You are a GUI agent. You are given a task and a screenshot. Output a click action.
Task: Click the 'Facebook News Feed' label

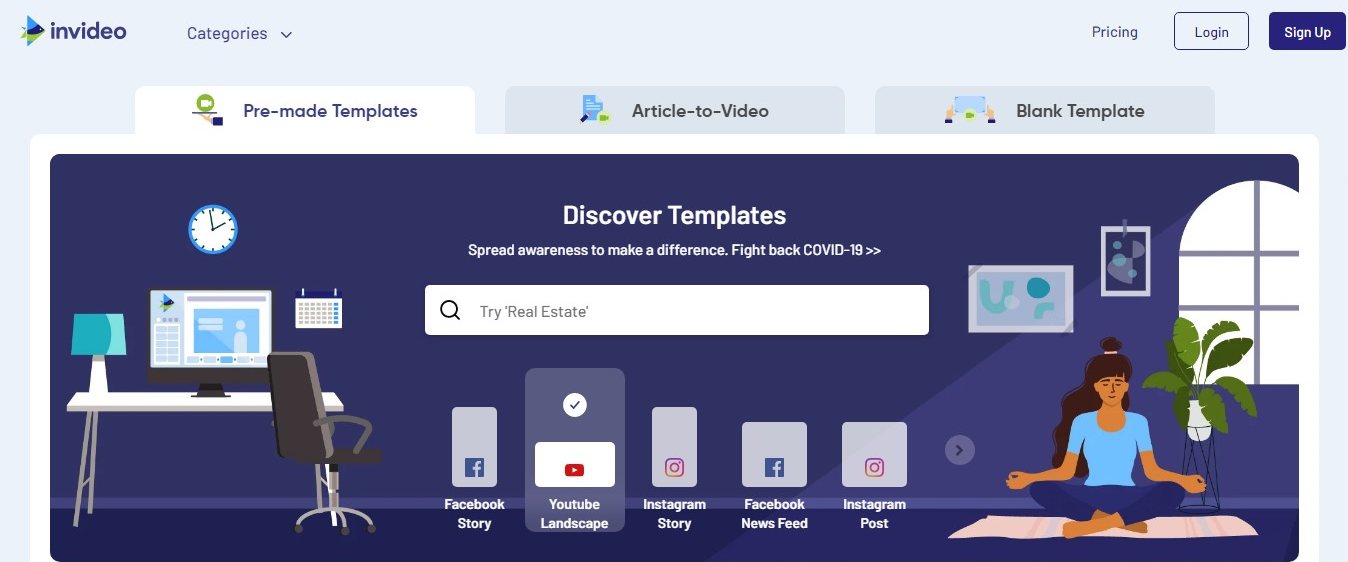click(x=774, y=514)
